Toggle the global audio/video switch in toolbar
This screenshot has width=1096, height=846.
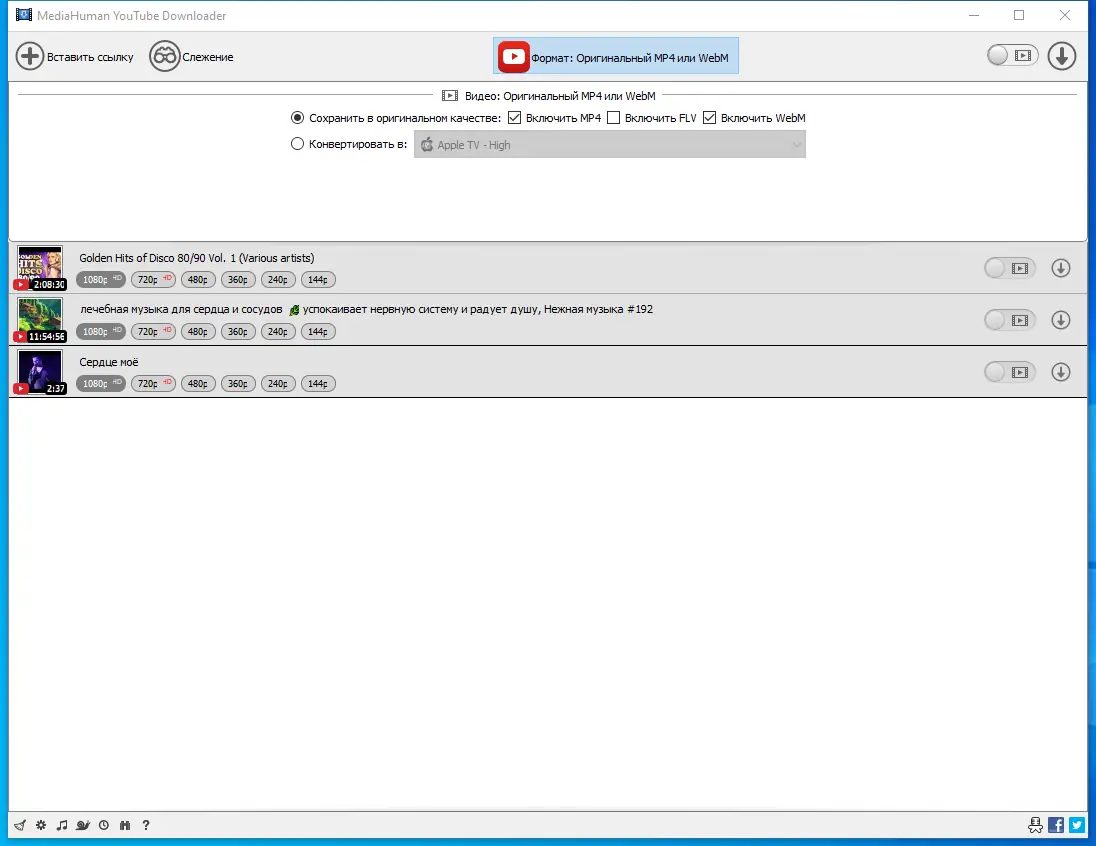pos(1012,55)
